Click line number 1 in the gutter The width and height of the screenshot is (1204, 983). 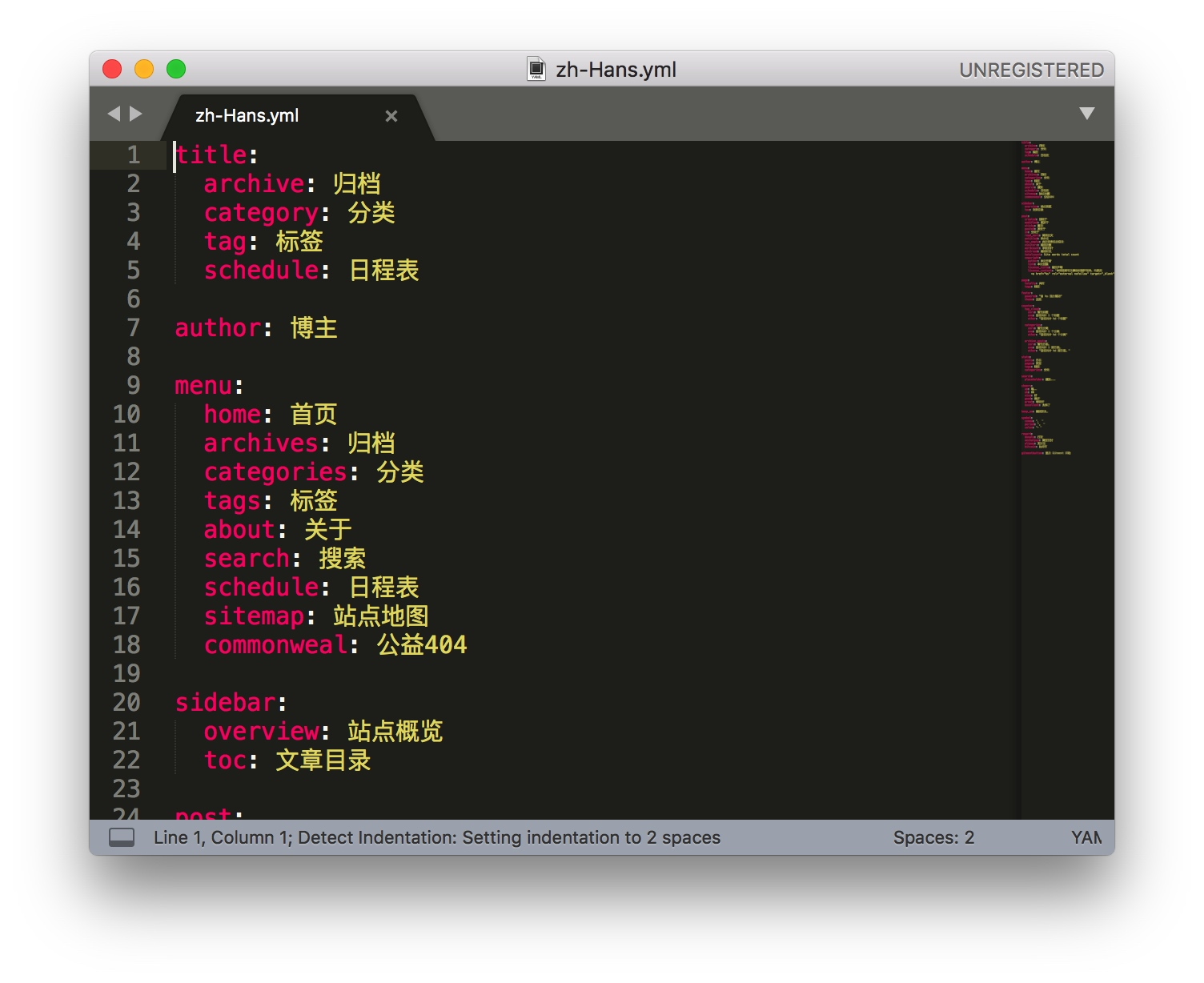[x=134, y=154]
